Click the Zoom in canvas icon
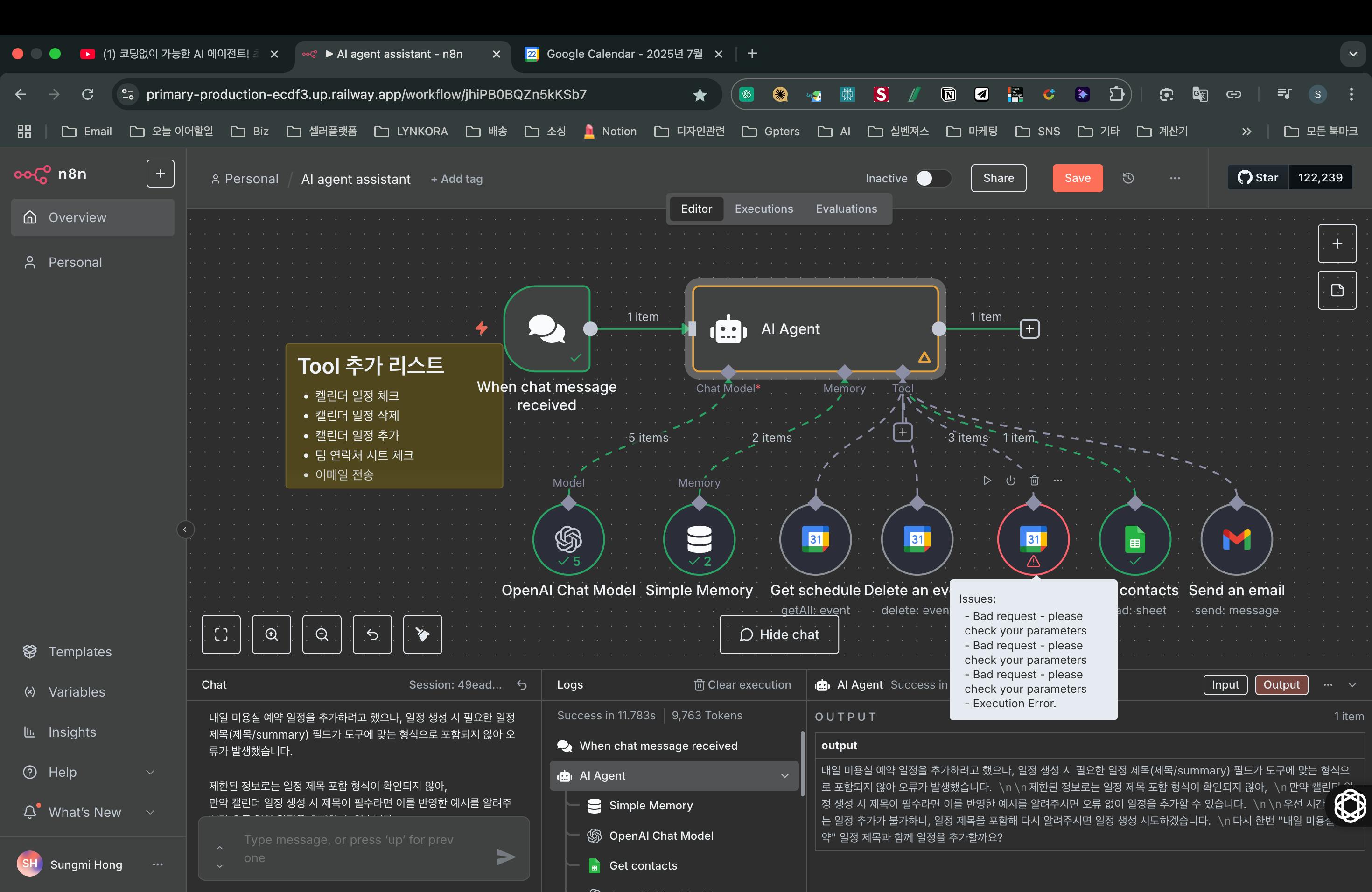1372x892 pixels. click(271, 634)
